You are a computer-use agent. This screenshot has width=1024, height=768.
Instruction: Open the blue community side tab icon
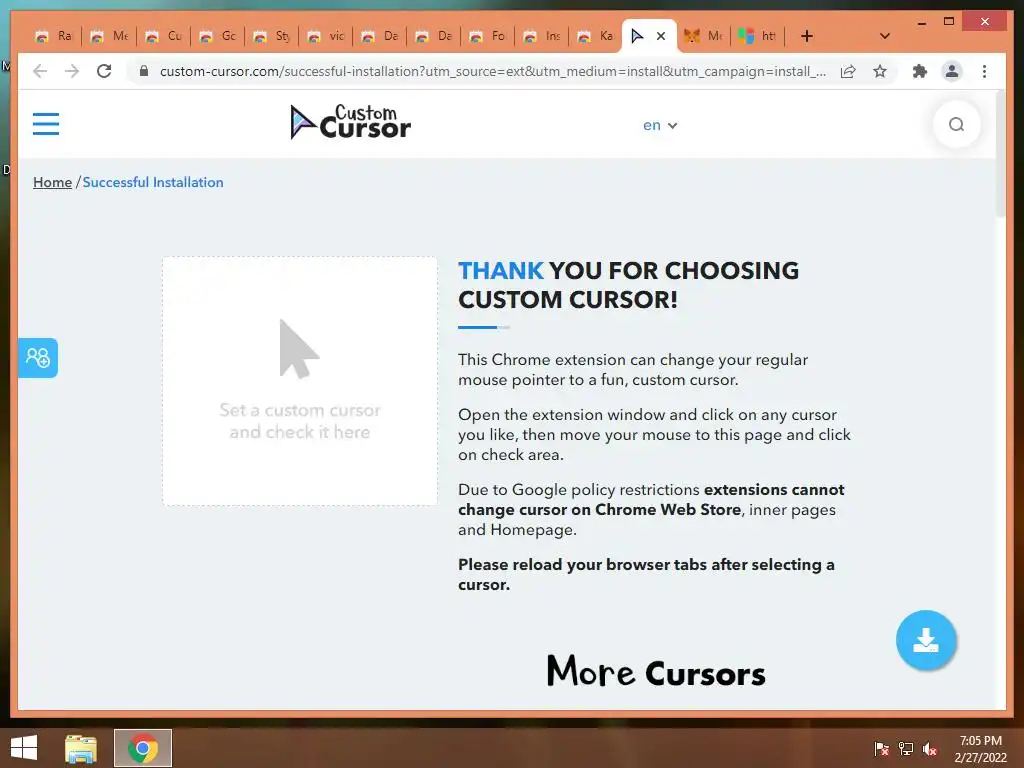(37, 358)
